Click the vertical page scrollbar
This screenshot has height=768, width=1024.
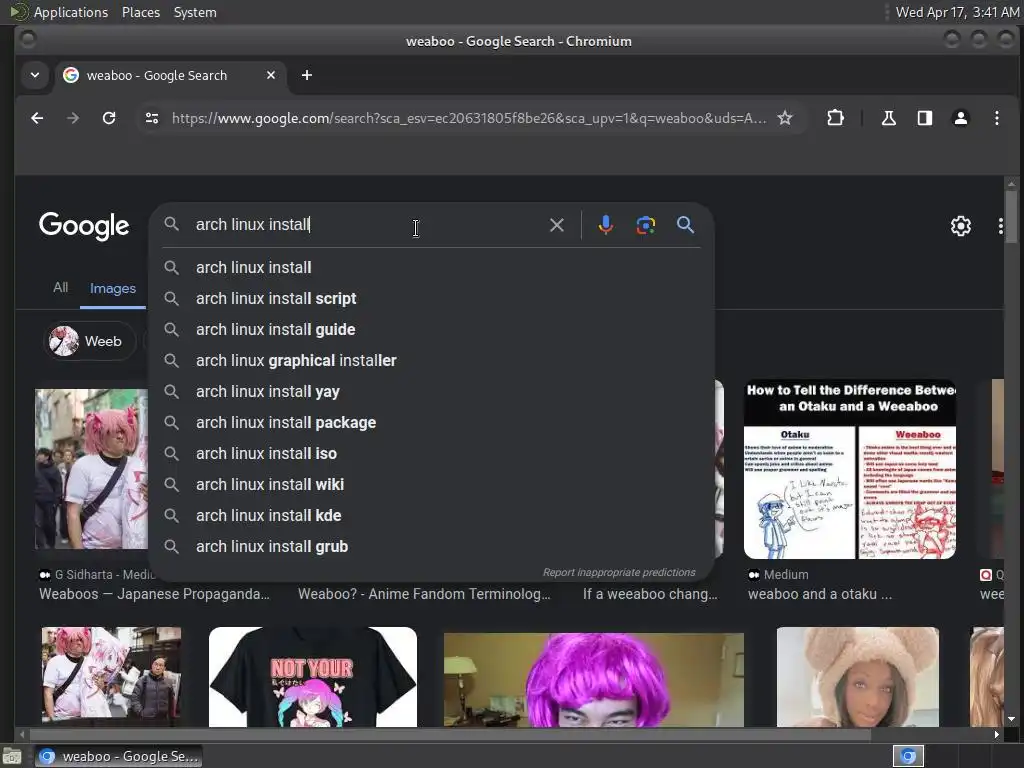tap(1012, 217)
